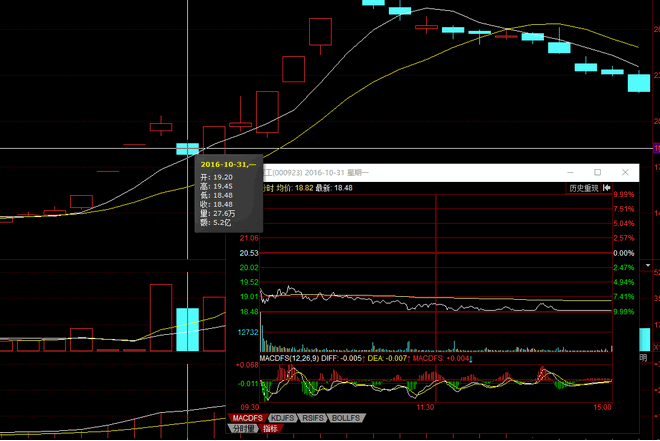The image size is (660, 441).
Task: Click the green 19.52 price axis label
Action: [249, 282]
